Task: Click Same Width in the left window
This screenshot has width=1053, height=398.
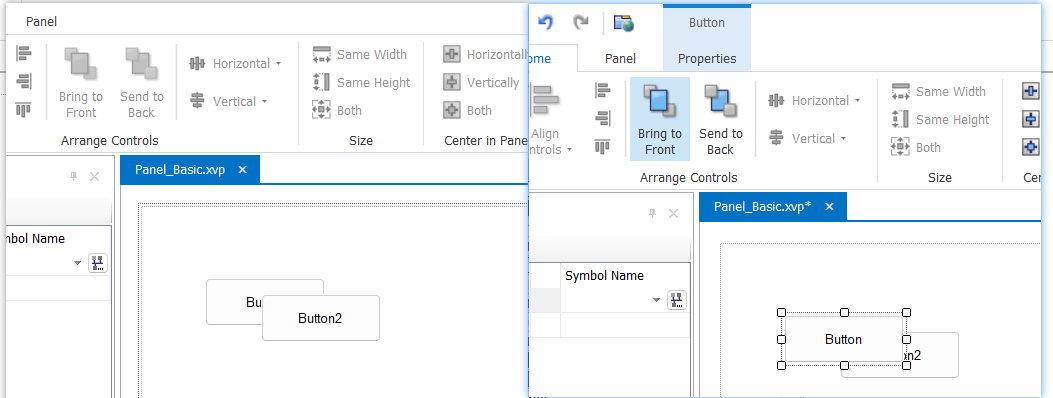Action: tap(359, 54)
